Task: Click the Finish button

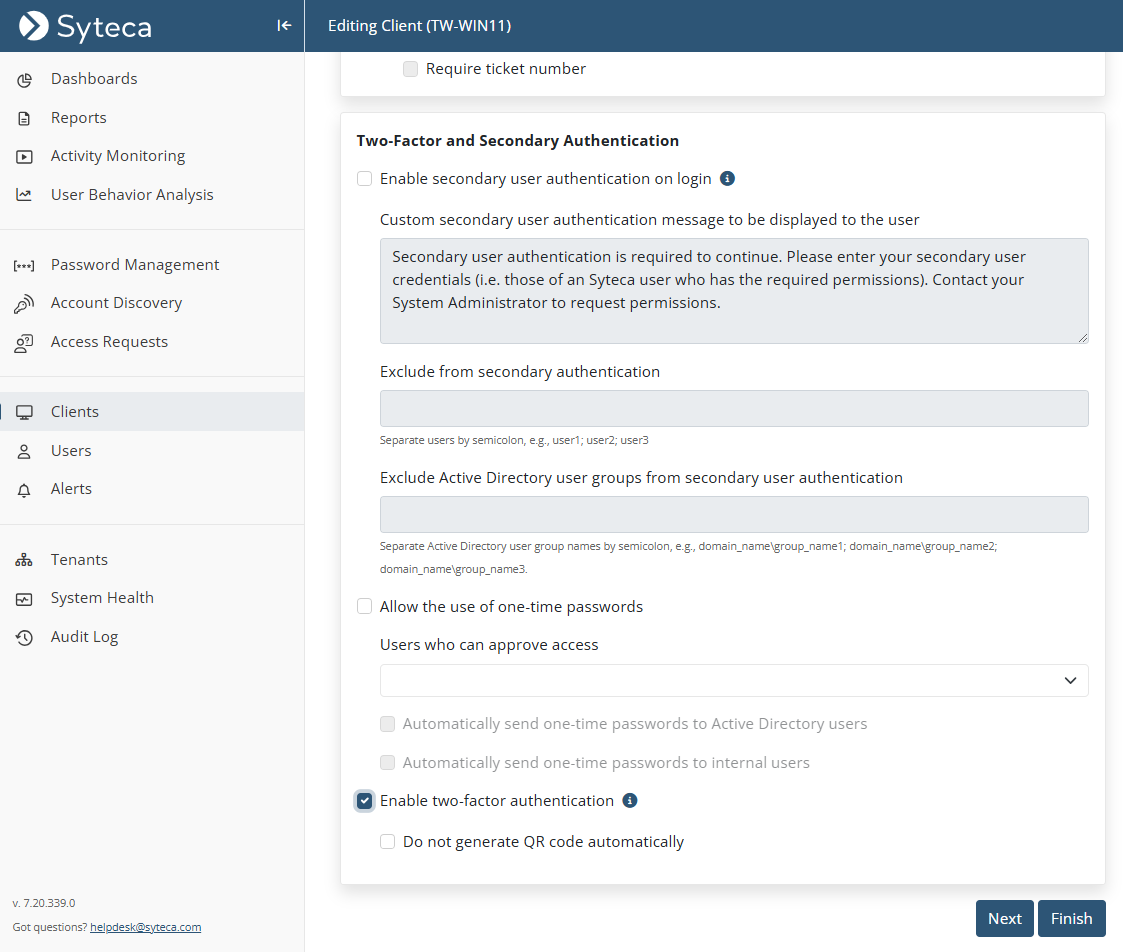Action: click(x=1071, y=919)
